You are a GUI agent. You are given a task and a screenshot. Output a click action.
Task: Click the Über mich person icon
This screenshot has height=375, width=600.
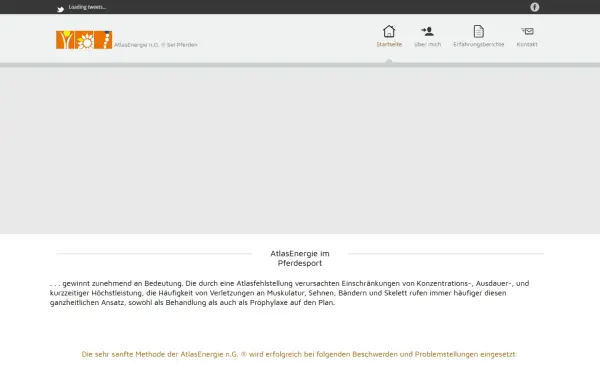(x=427, y=31)
